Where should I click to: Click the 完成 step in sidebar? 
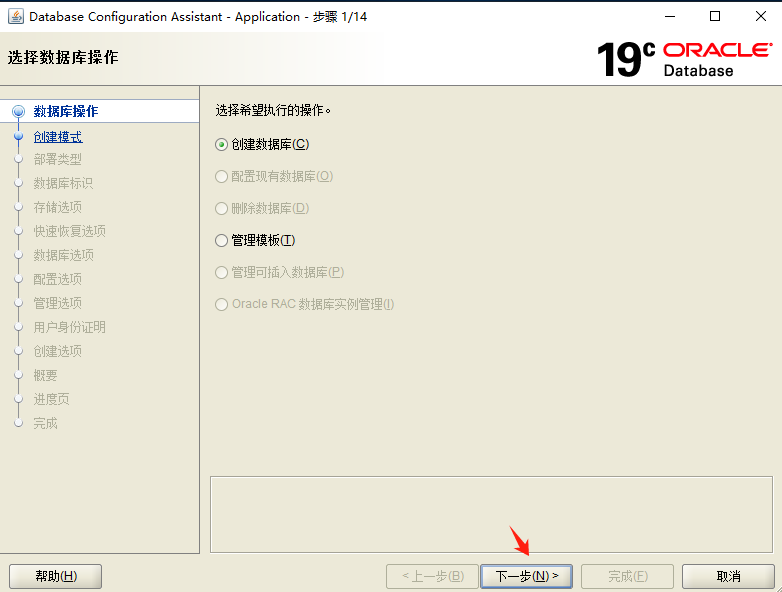tap(45, 423)
